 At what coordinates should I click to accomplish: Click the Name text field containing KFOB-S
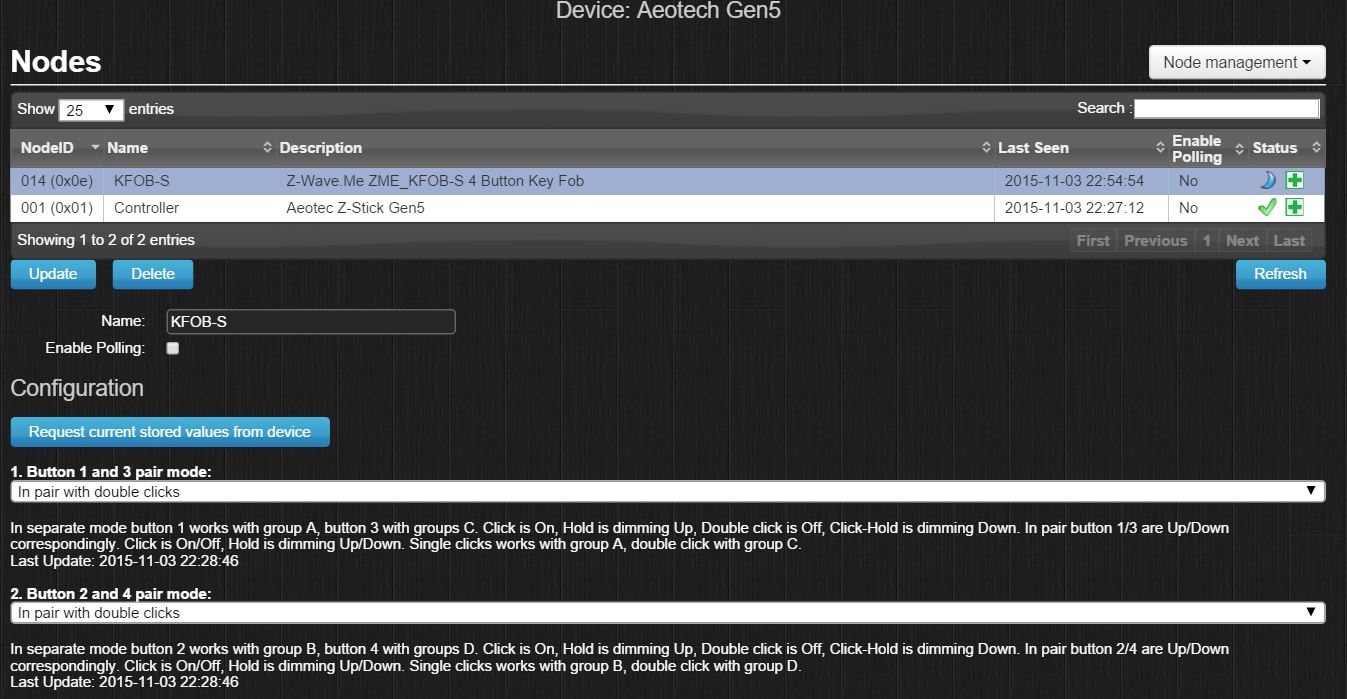point(310,322)
